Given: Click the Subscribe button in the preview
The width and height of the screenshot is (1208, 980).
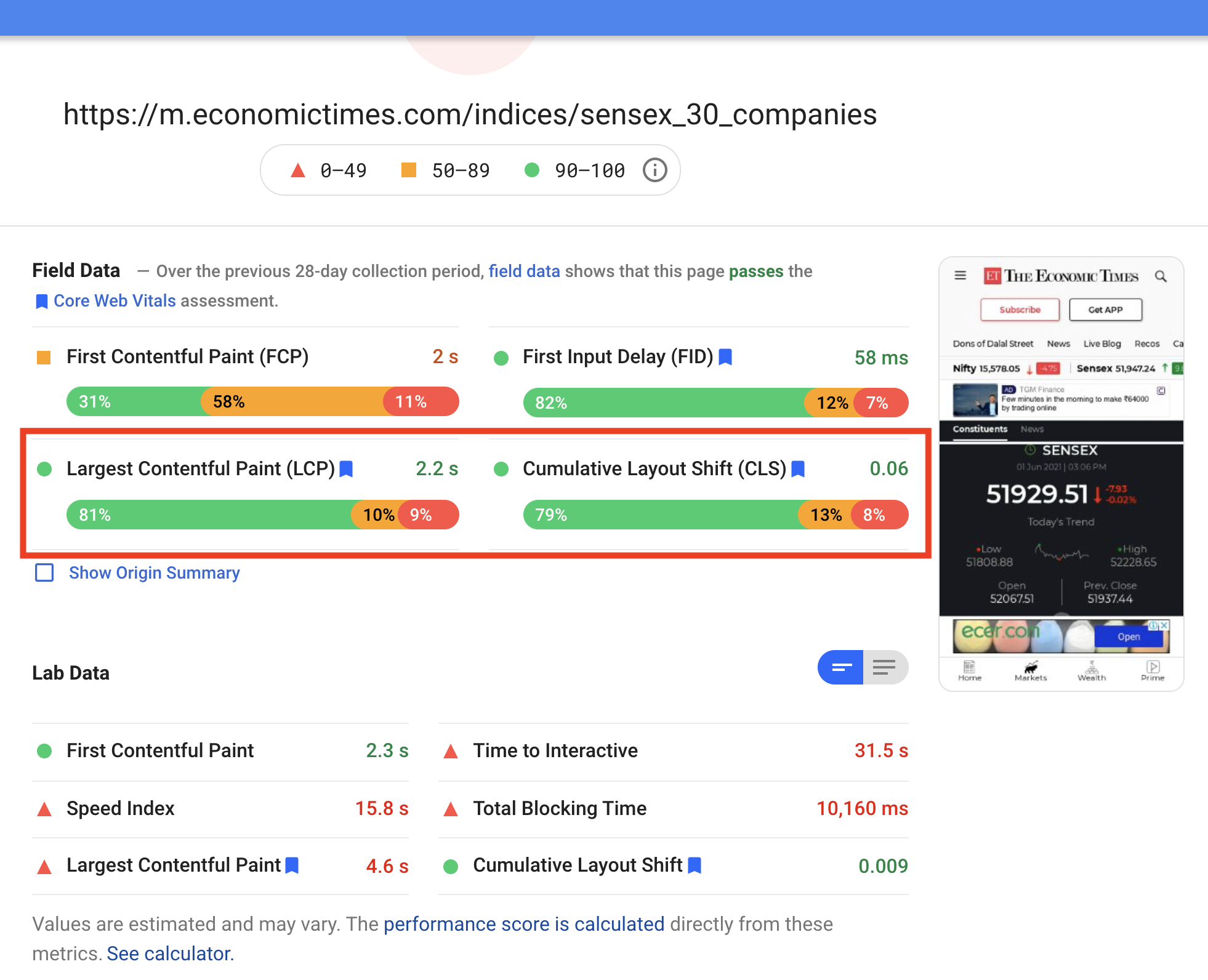Looking at the screenshot, I should 1020,310.
